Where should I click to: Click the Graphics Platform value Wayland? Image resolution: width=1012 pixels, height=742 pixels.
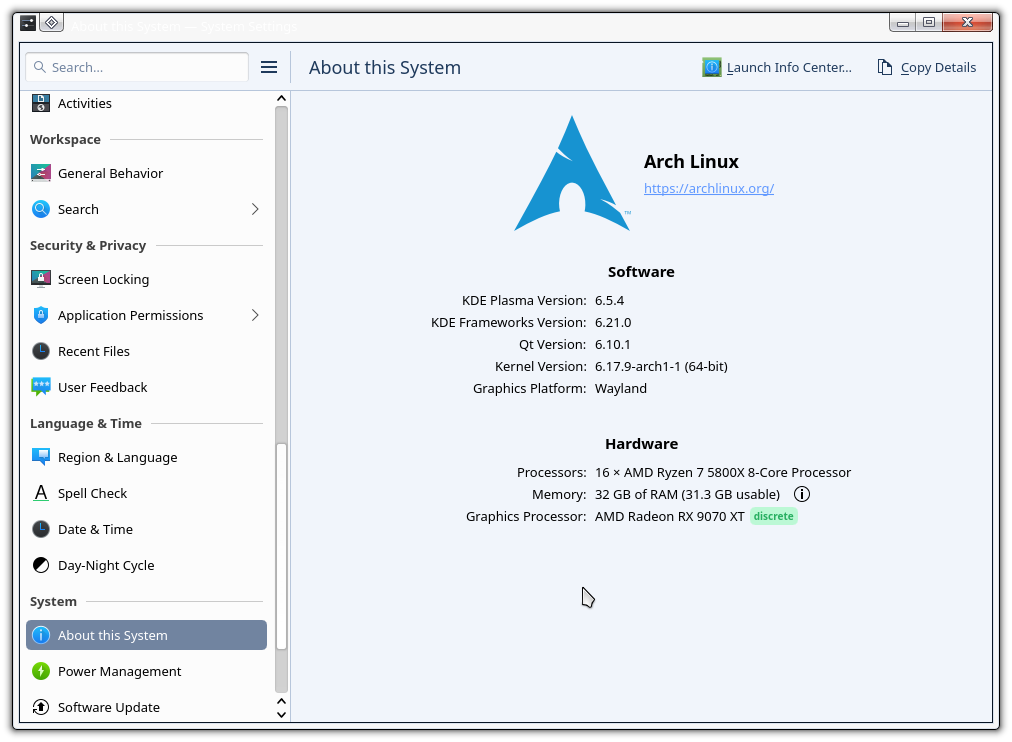(x=620, y=388)
